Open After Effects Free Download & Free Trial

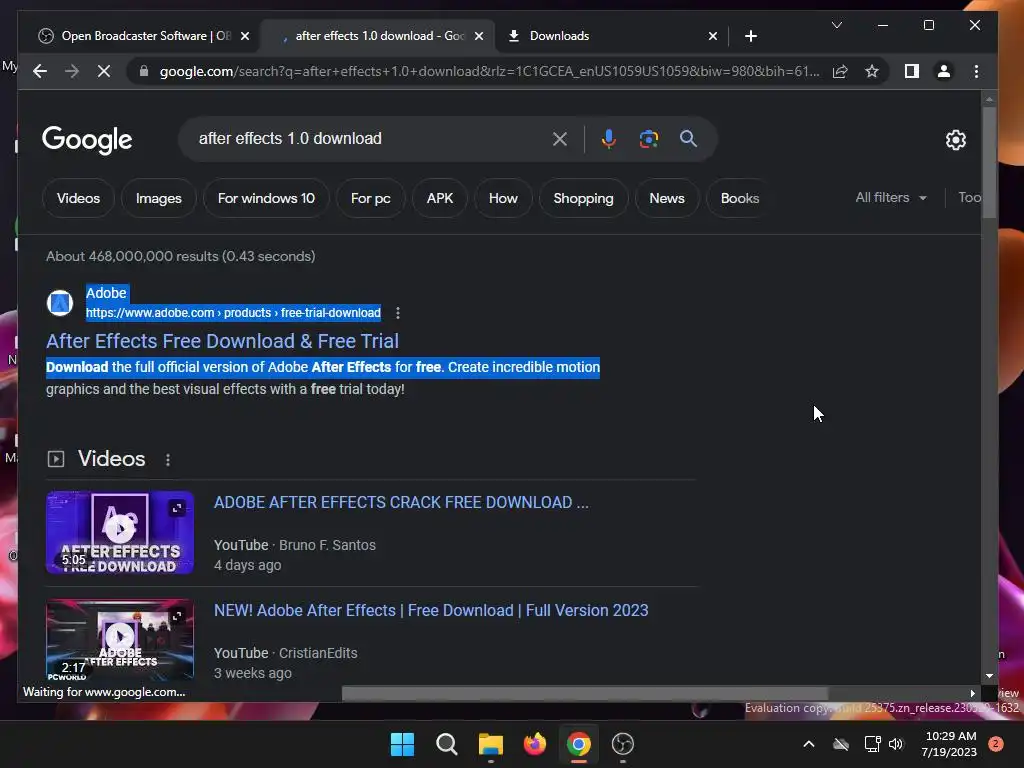click(222, 341)
